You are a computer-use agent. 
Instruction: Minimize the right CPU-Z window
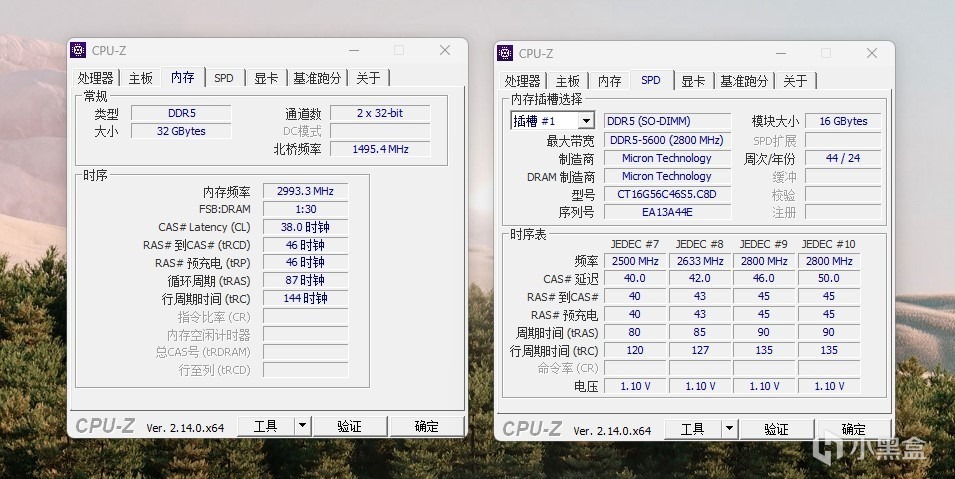[x=781, y=54]
